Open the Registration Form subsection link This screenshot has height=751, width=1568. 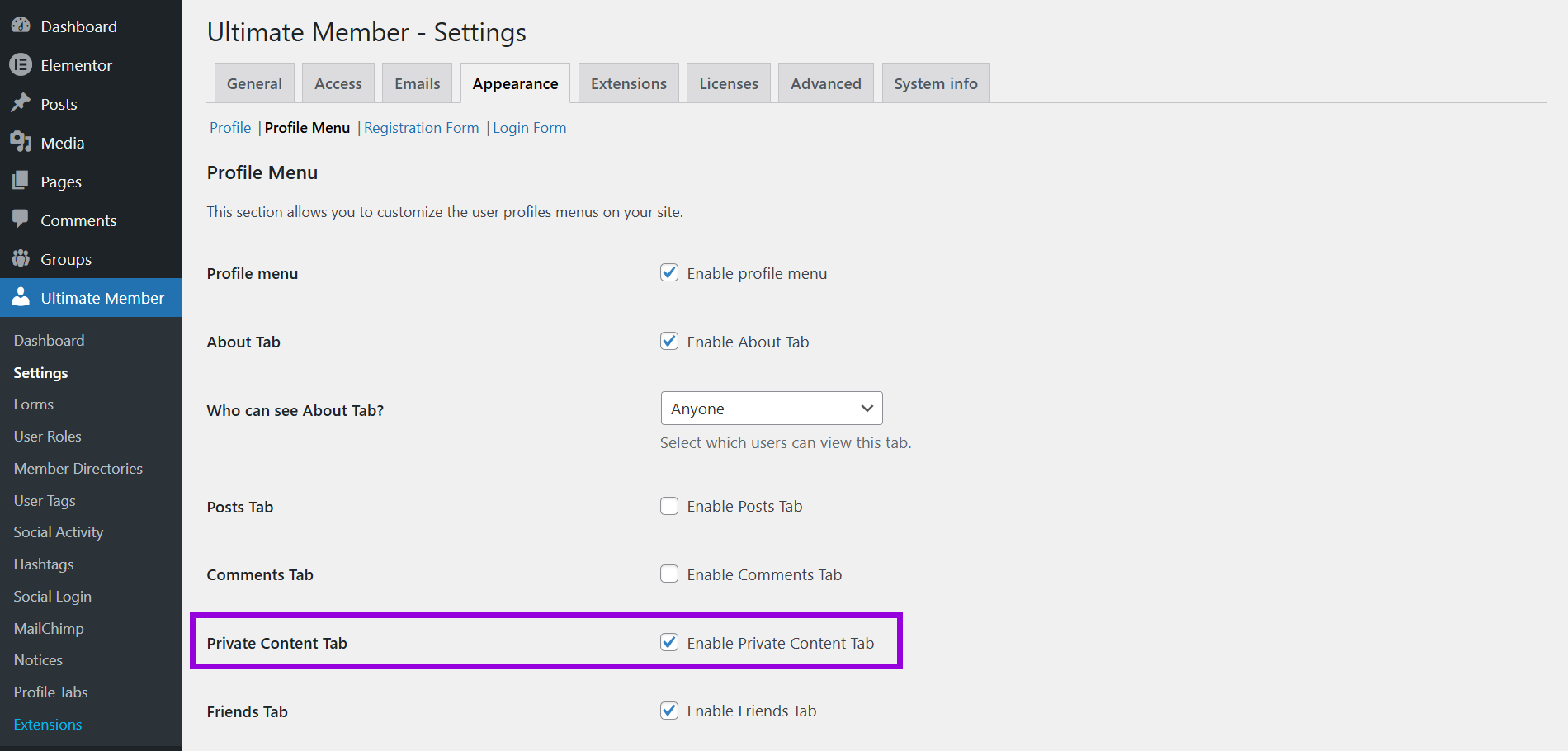click(x=422, y=128)
